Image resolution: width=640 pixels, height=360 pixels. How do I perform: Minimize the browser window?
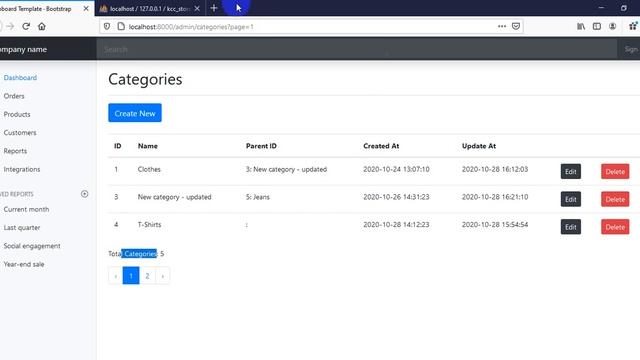click(x=601, y=8)
